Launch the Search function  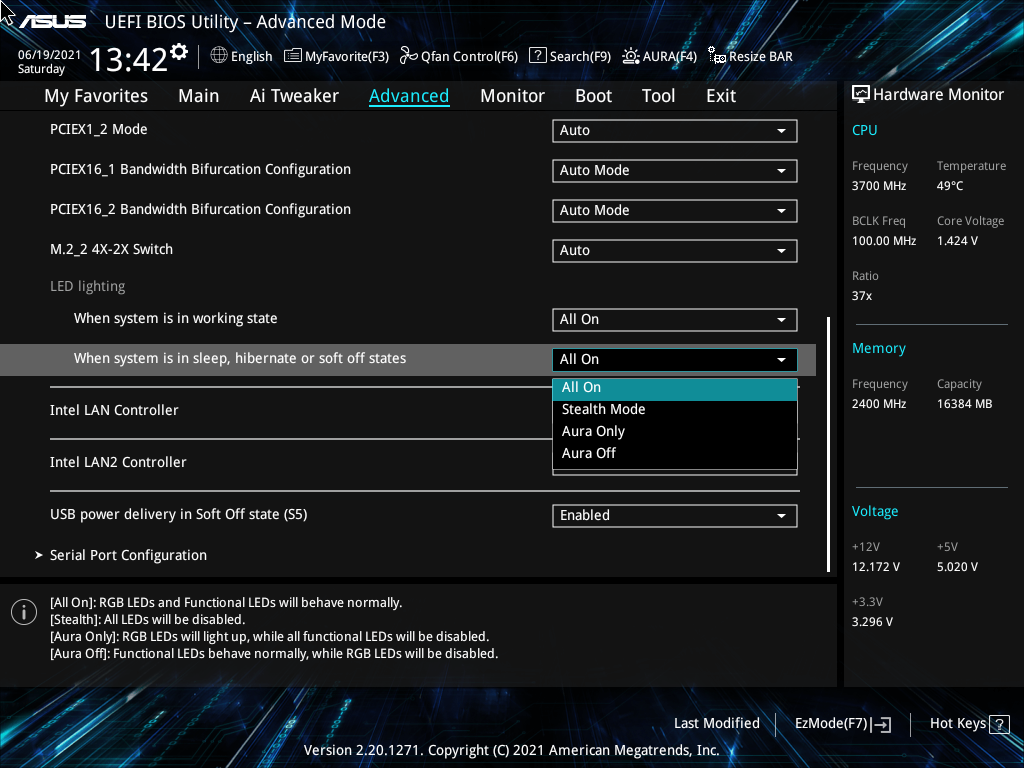[x=570, y=56]
